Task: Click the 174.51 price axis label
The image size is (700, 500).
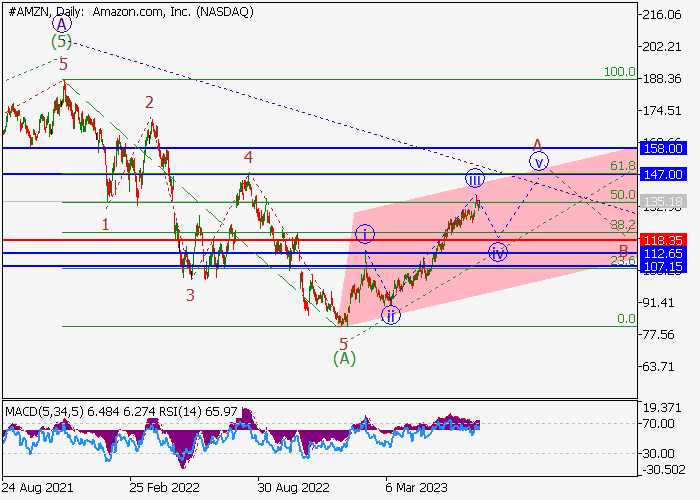Action: click(x=662, y=110)
